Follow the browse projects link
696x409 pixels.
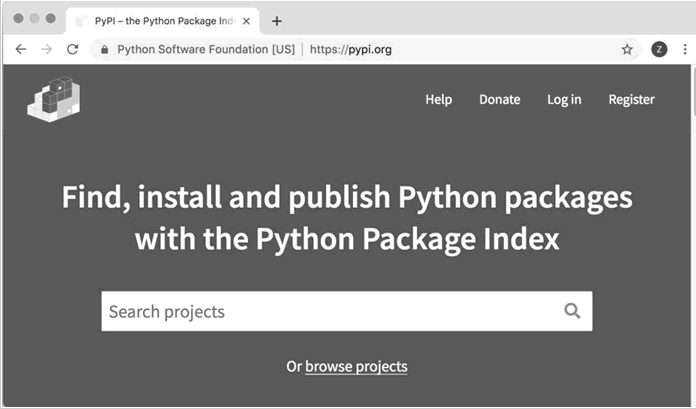pos(356,366)
